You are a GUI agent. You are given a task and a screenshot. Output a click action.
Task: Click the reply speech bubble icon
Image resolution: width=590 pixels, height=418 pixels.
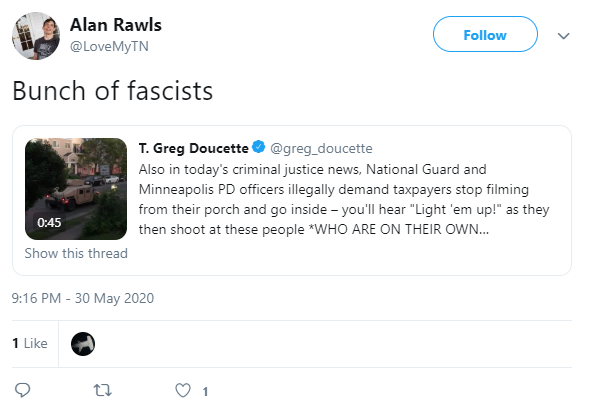pyautogui.click(x=22, y=390)
